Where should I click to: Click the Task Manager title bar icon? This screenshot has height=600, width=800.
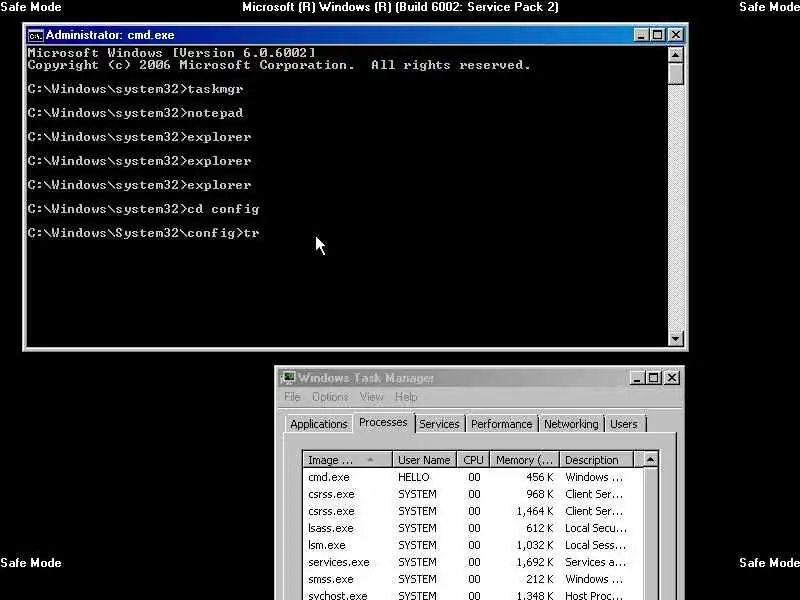point(289,378)
